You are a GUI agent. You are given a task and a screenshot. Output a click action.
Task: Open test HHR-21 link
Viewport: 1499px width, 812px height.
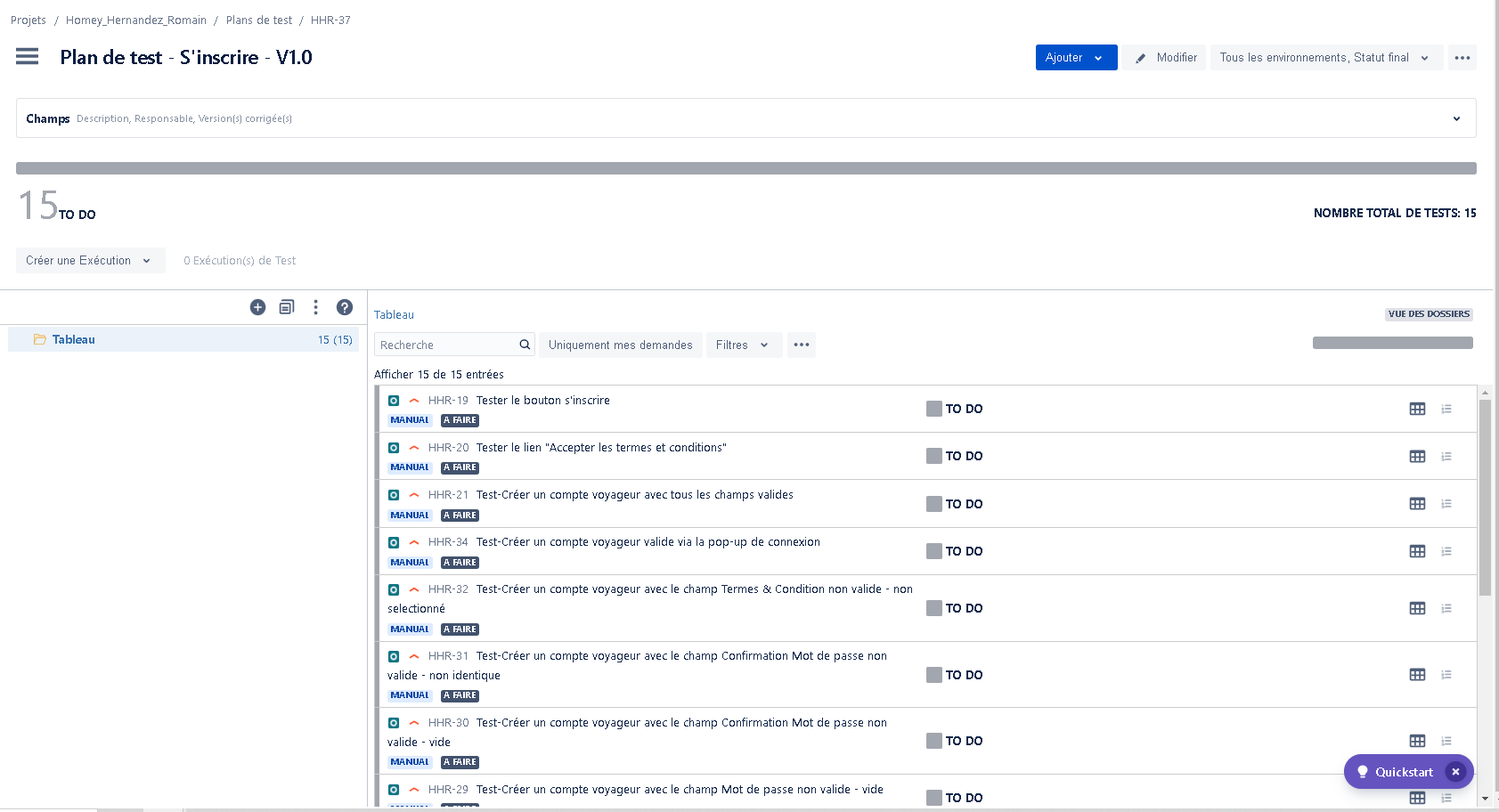pos(447,495)
